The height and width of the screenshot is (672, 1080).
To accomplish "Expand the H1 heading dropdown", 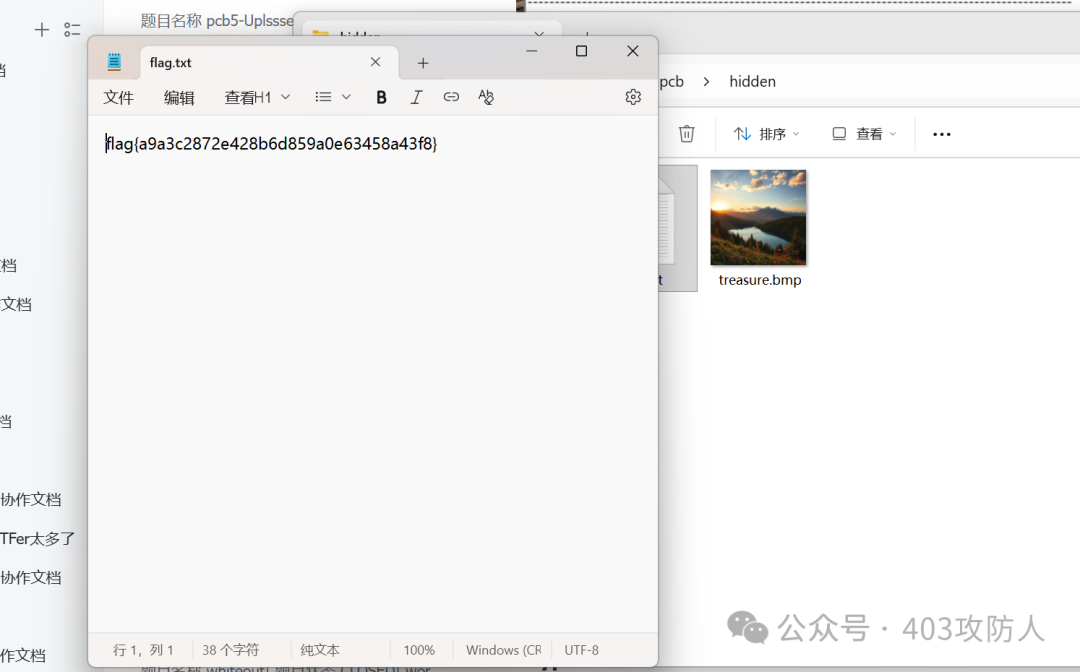I will [274, 97].
